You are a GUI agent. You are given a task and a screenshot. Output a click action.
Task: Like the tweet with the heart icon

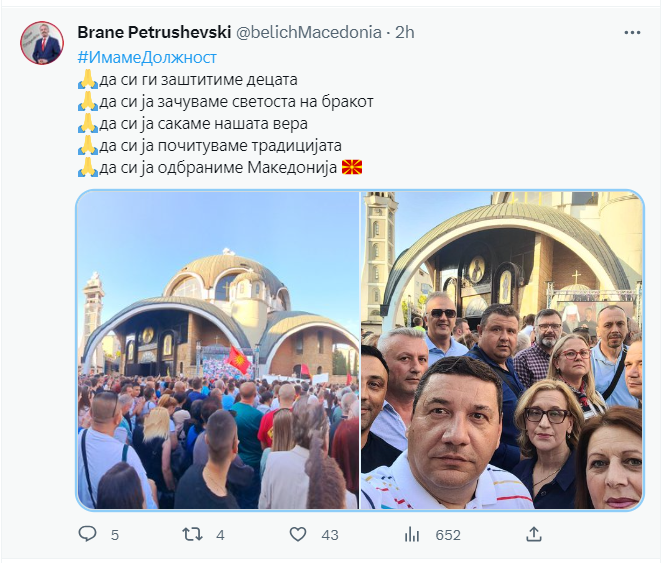(298, 534)
